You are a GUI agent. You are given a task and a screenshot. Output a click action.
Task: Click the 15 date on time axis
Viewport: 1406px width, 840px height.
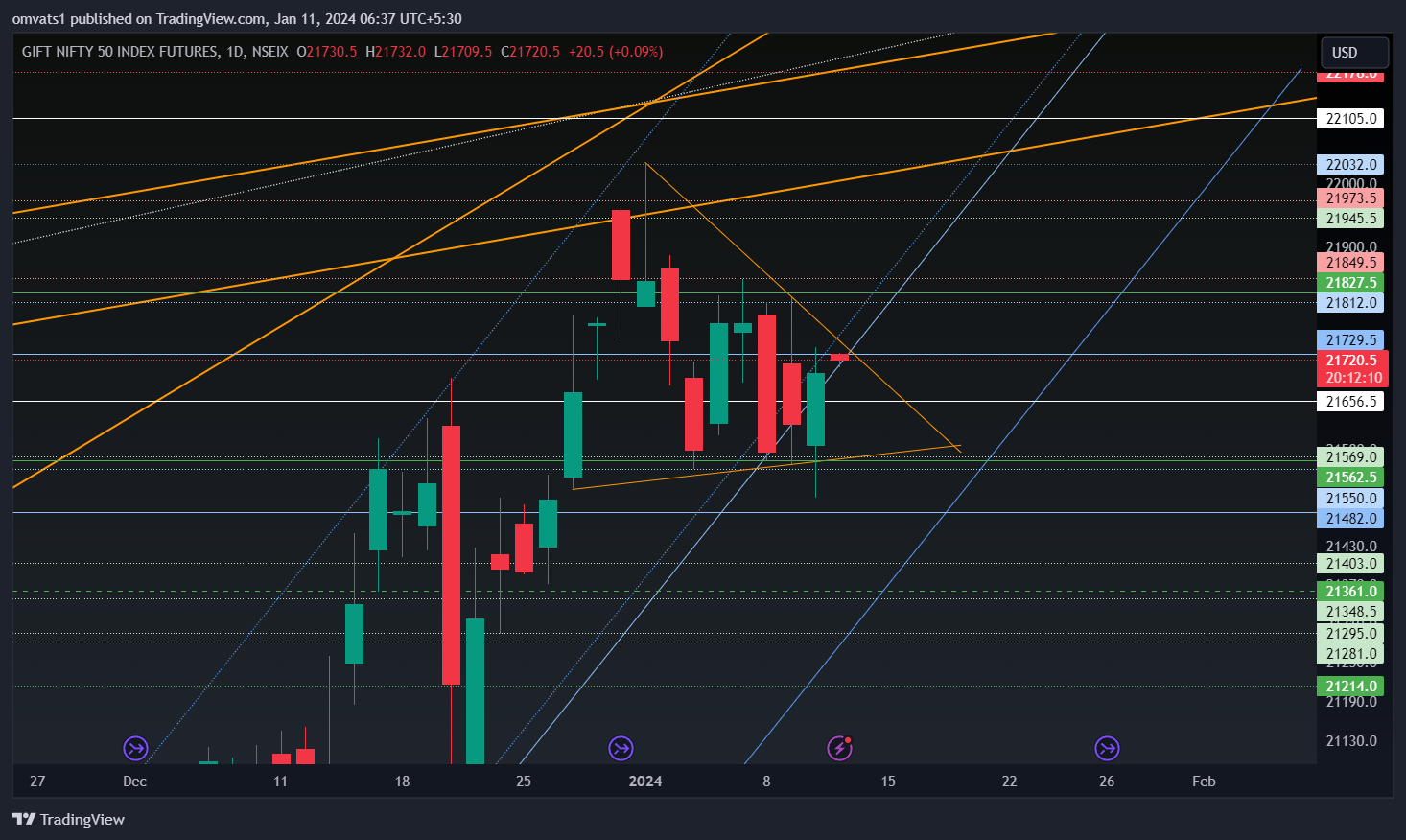point(888,782)
